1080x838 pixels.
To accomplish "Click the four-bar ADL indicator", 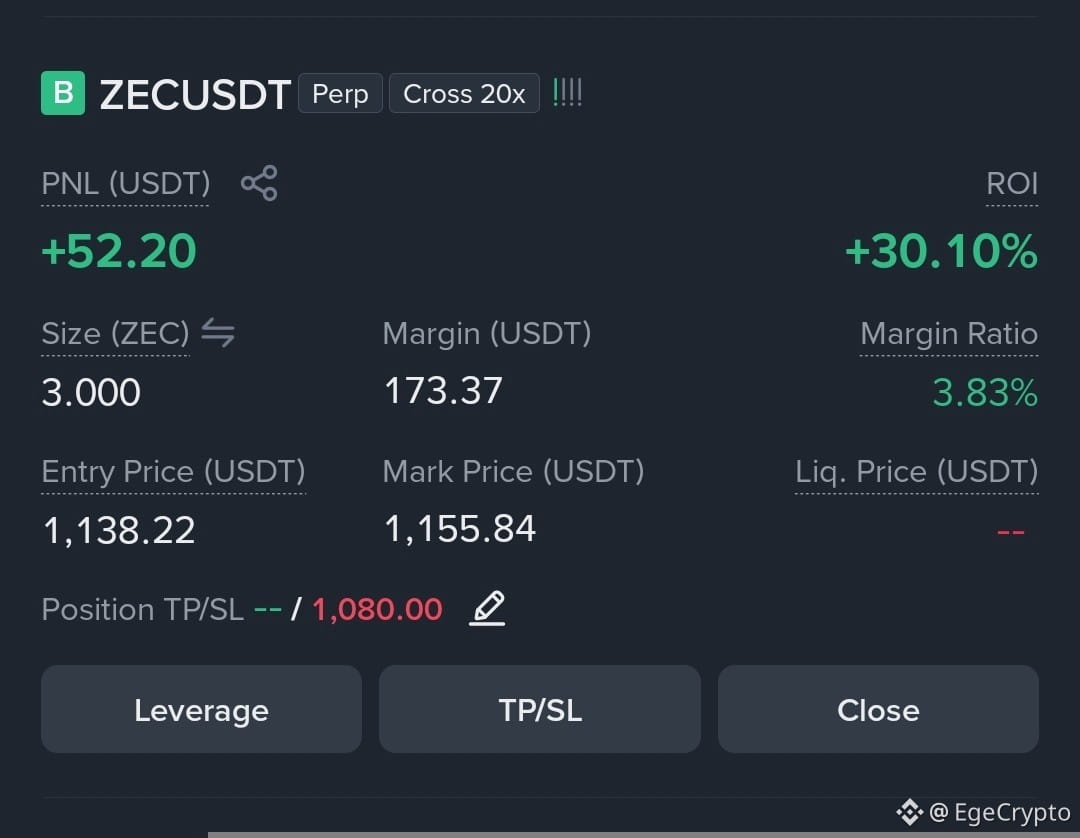I will (568, 92).
